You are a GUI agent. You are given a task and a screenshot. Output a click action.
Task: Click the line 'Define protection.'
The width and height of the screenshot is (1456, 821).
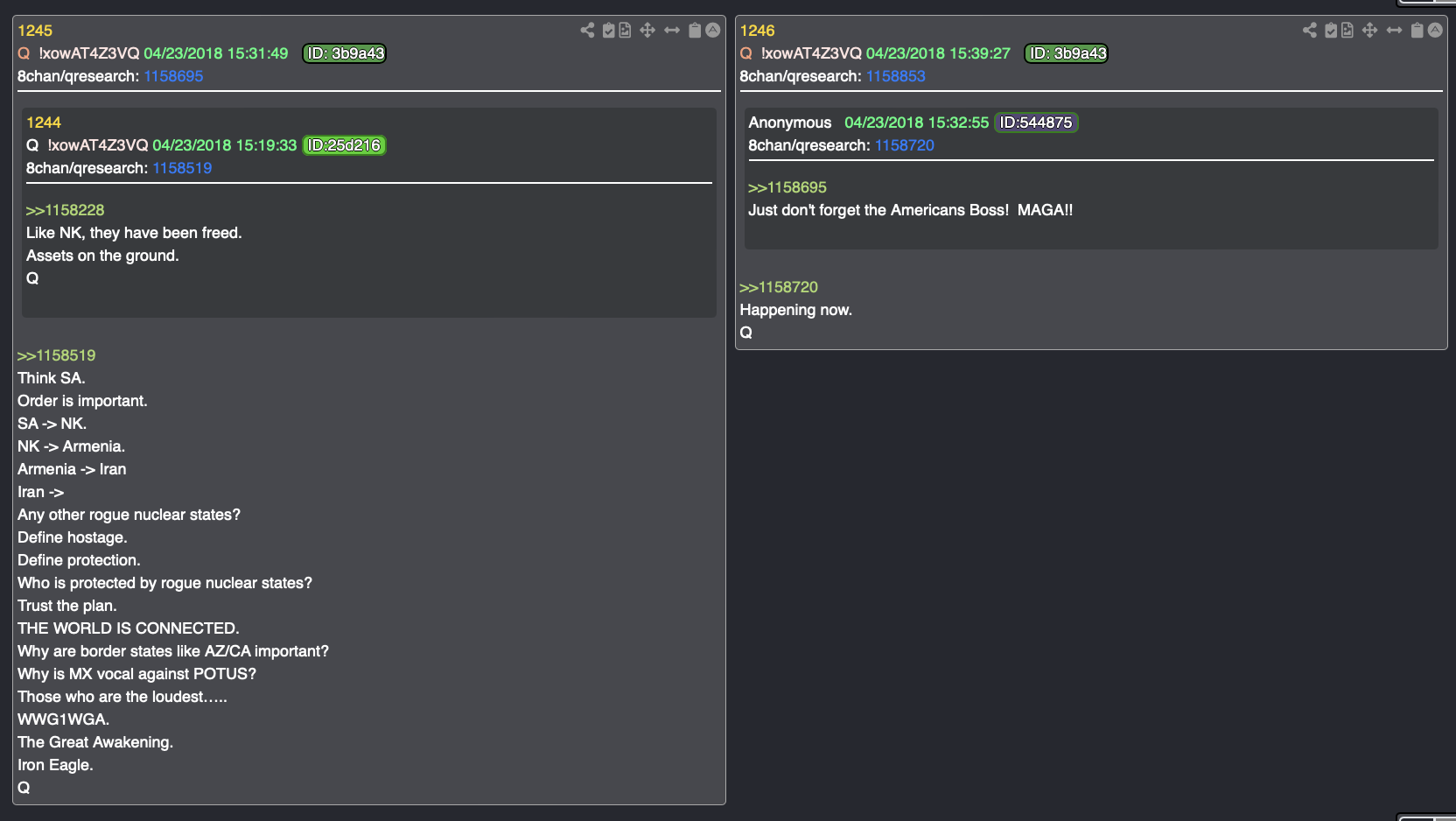(x=79, y=560)
